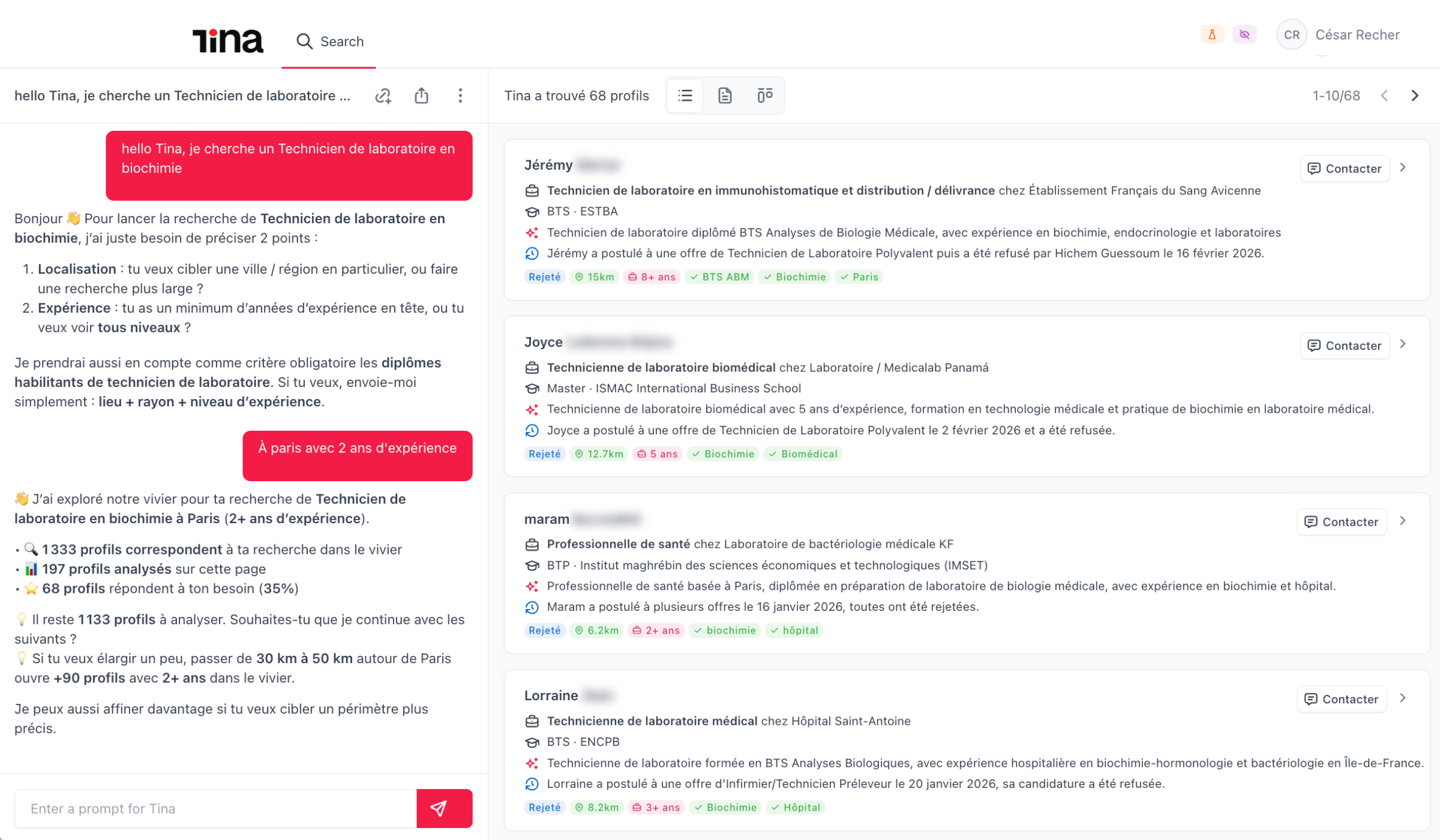The image size is (1440, 840).
Task: Click the 3+ ans experience tag
Action: click(x=656, y=807)
